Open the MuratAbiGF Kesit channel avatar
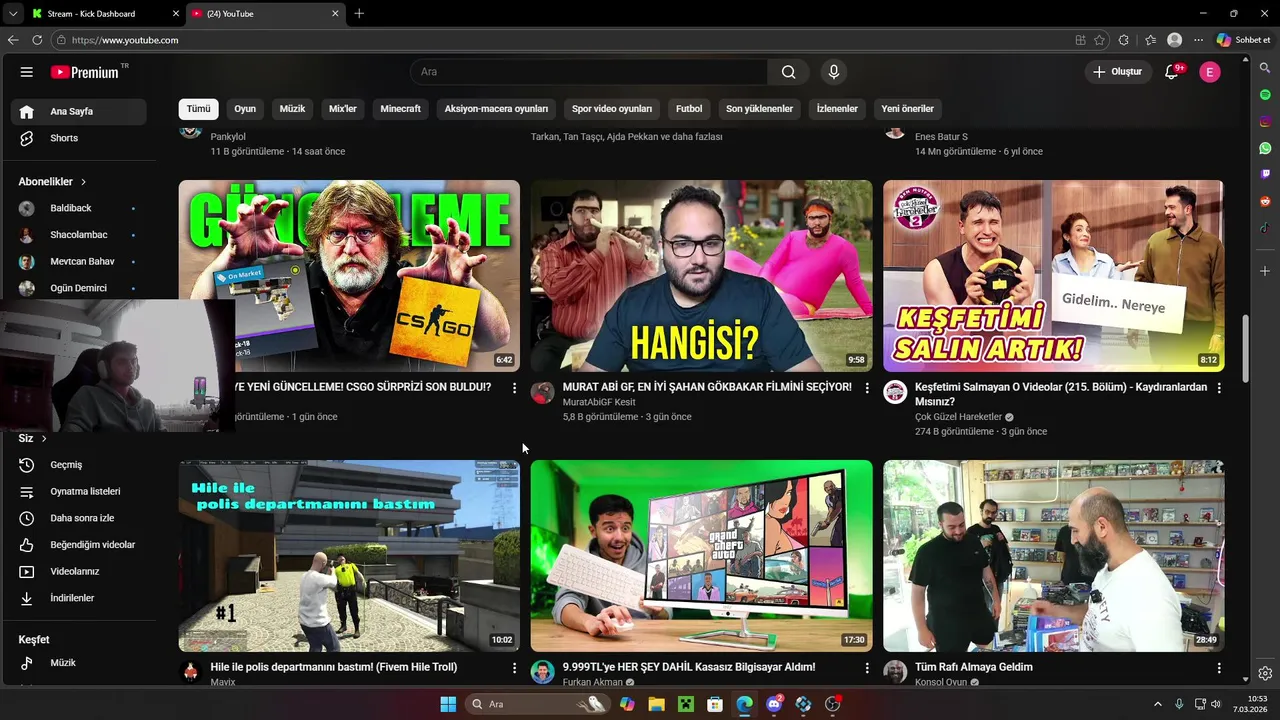 click(543, 392)
